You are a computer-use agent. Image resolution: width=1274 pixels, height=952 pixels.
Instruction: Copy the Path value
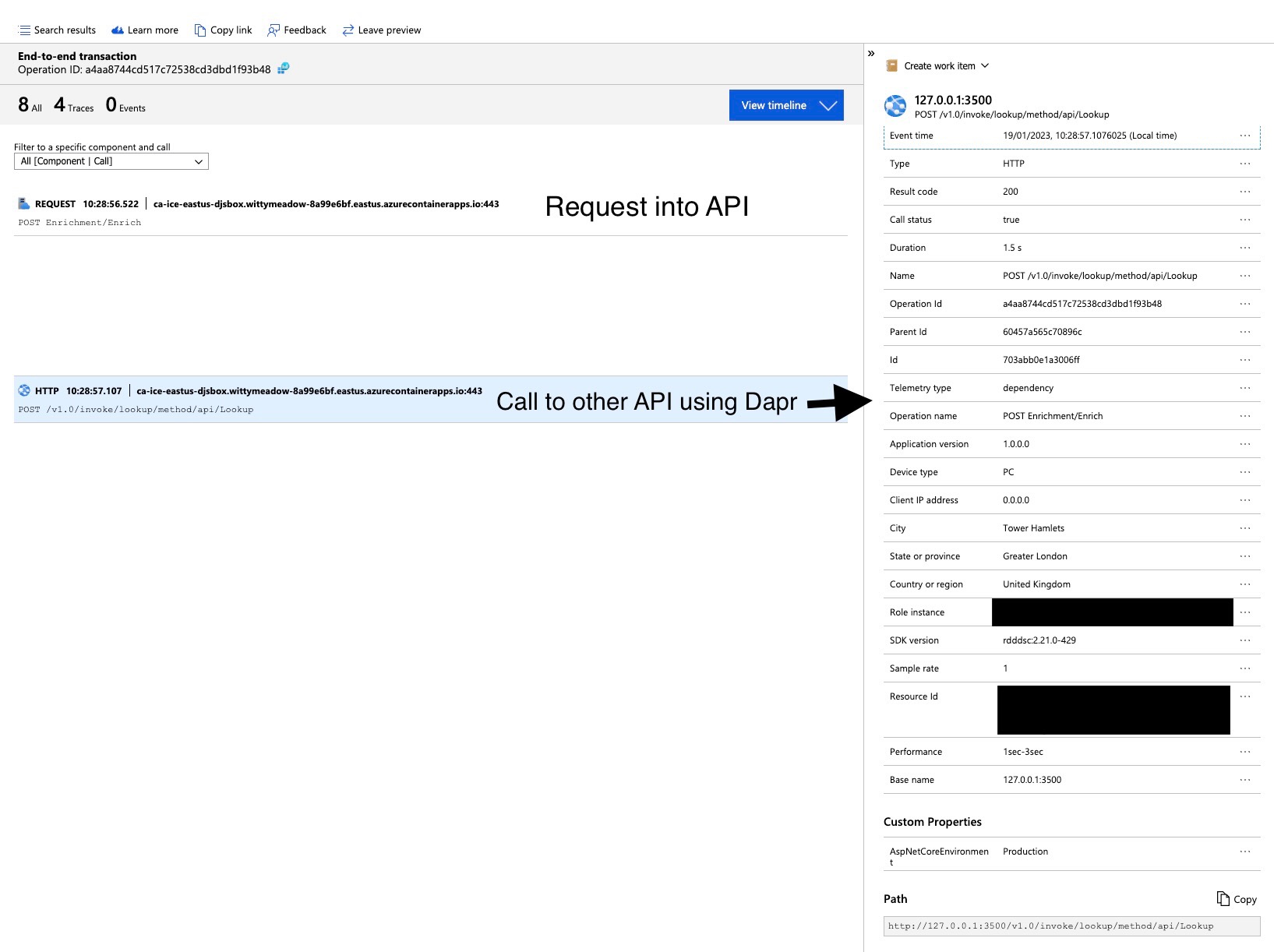[1237, 899]
